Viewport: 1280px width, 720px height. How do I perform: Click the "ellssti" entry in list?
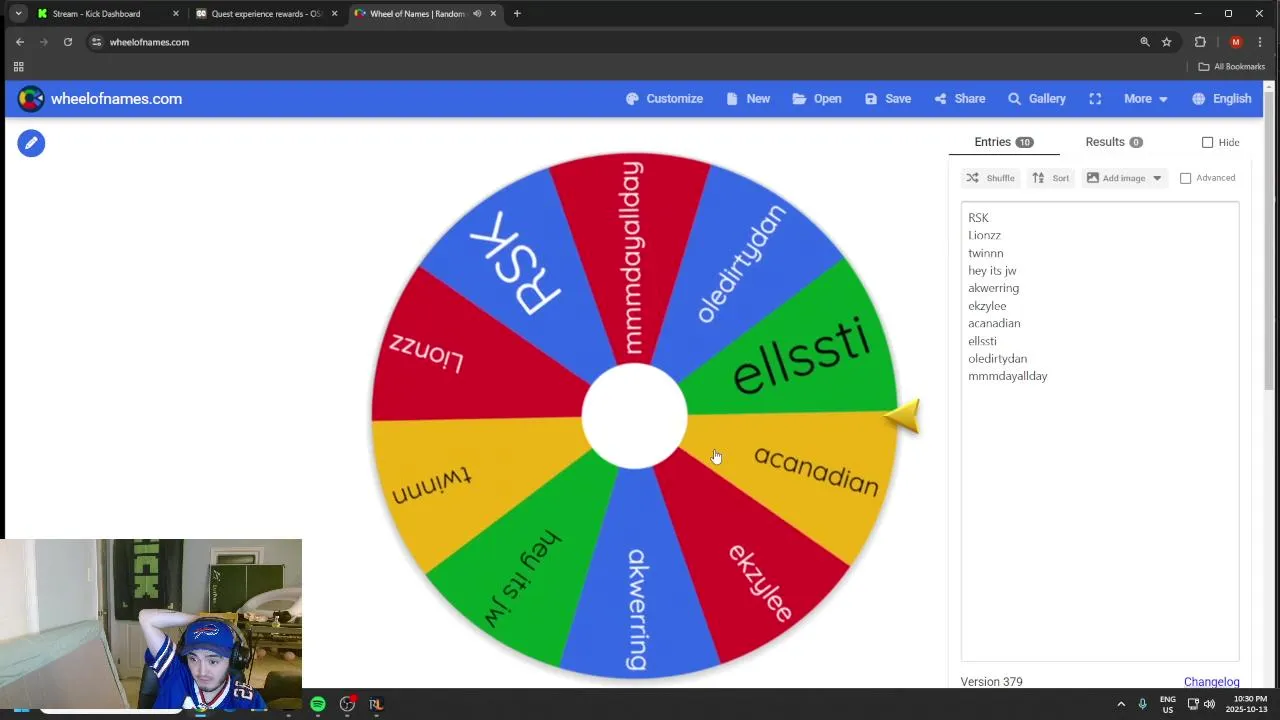(982, 341)
